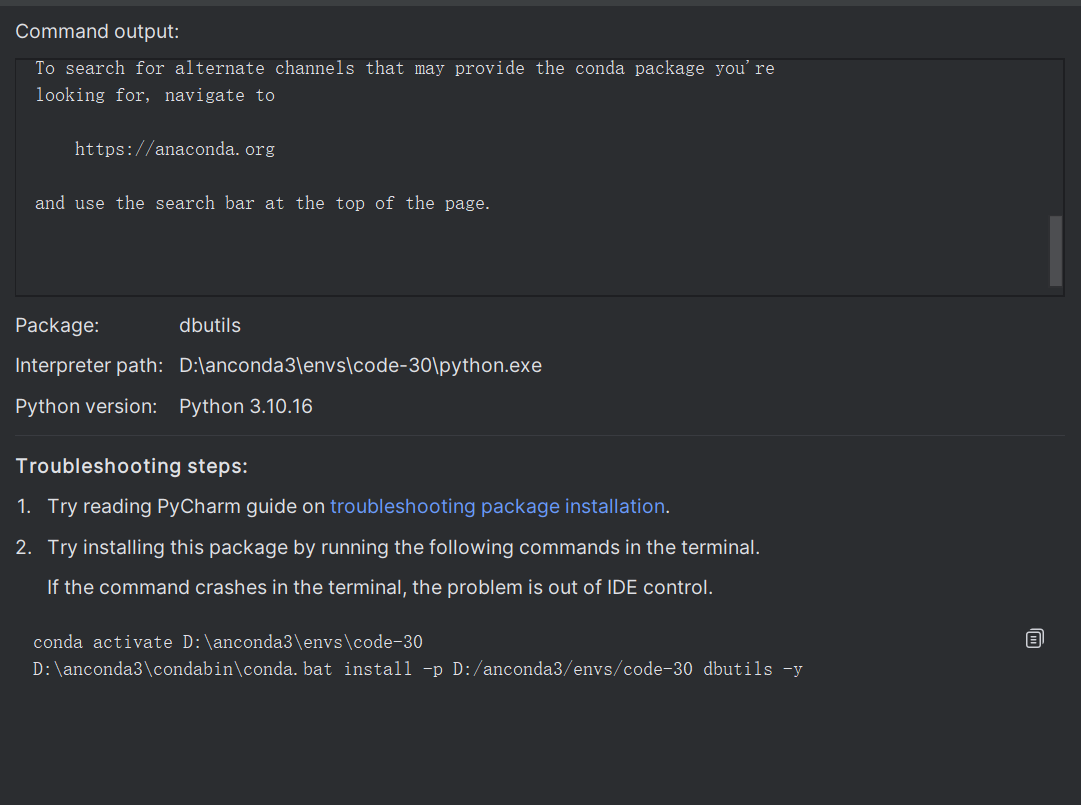Screen dimensions: 1081x805
Task: Click the Python 3.10.16 version value
Action: 245,407
